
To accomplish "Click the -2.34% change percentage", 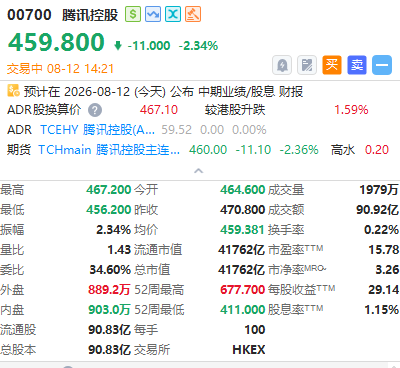I will coord(198,46).
